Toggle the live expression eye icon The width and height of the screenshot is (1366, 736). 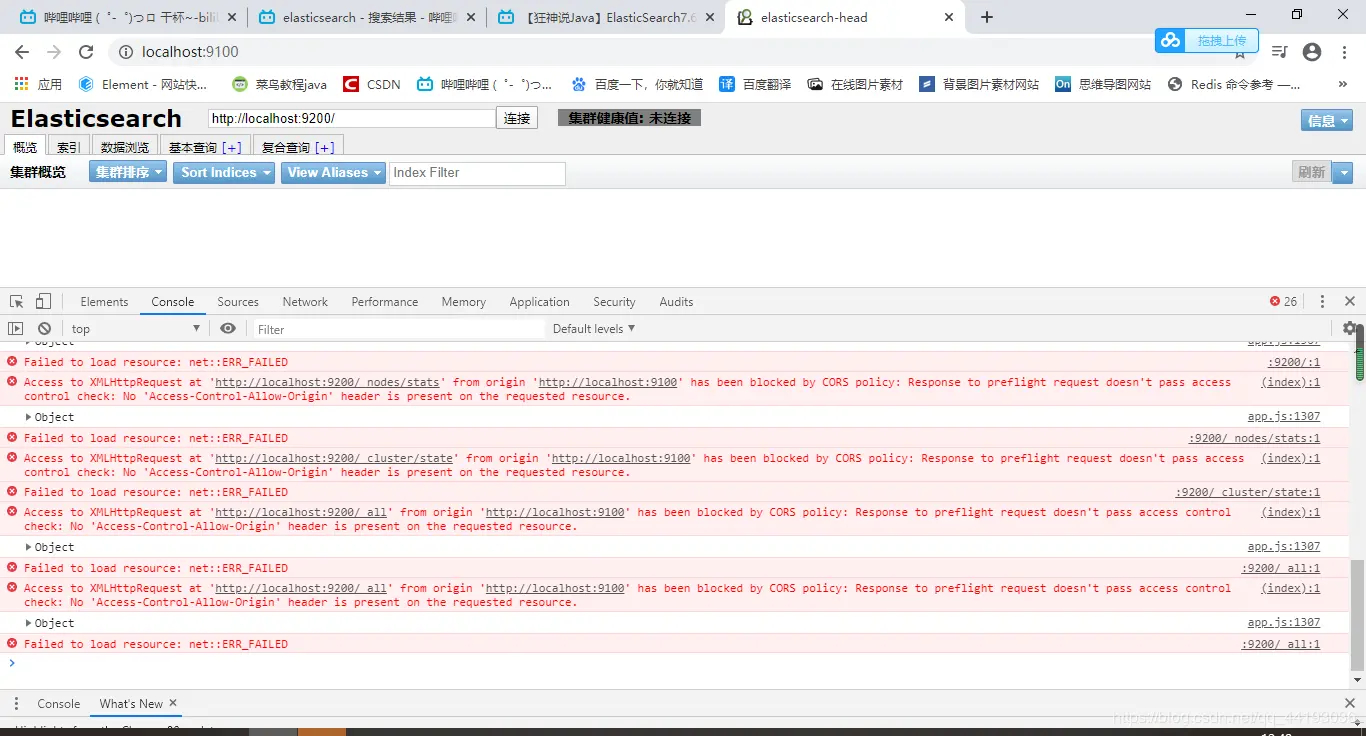click(228, 329)
